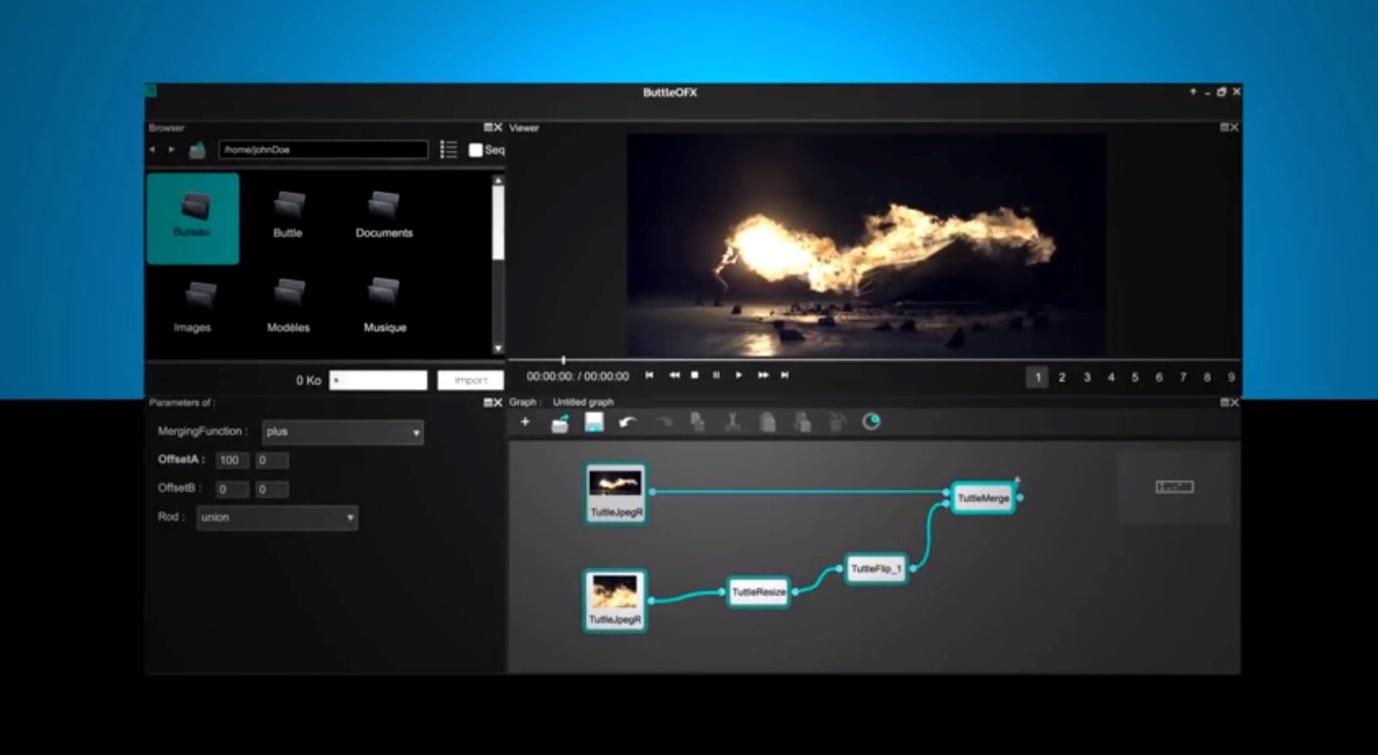Click the Import button

click(x=470, y=380)
